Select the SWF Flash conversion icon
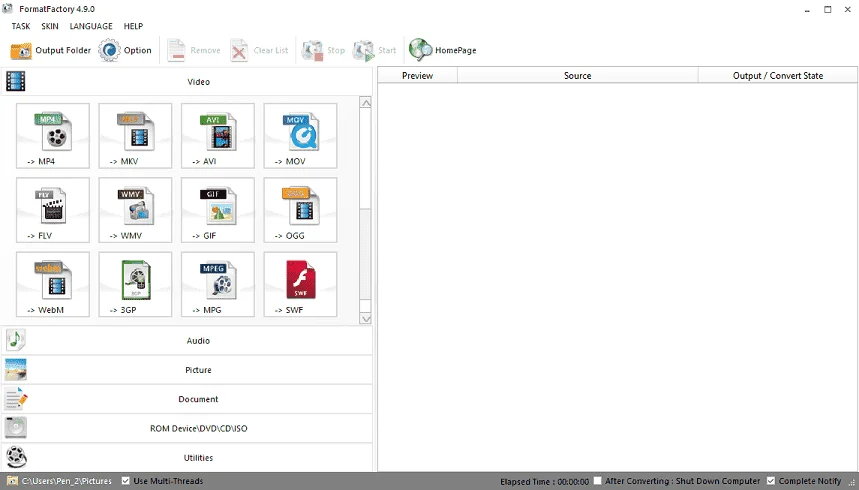859x490 pixels. (x=300, y=284)
